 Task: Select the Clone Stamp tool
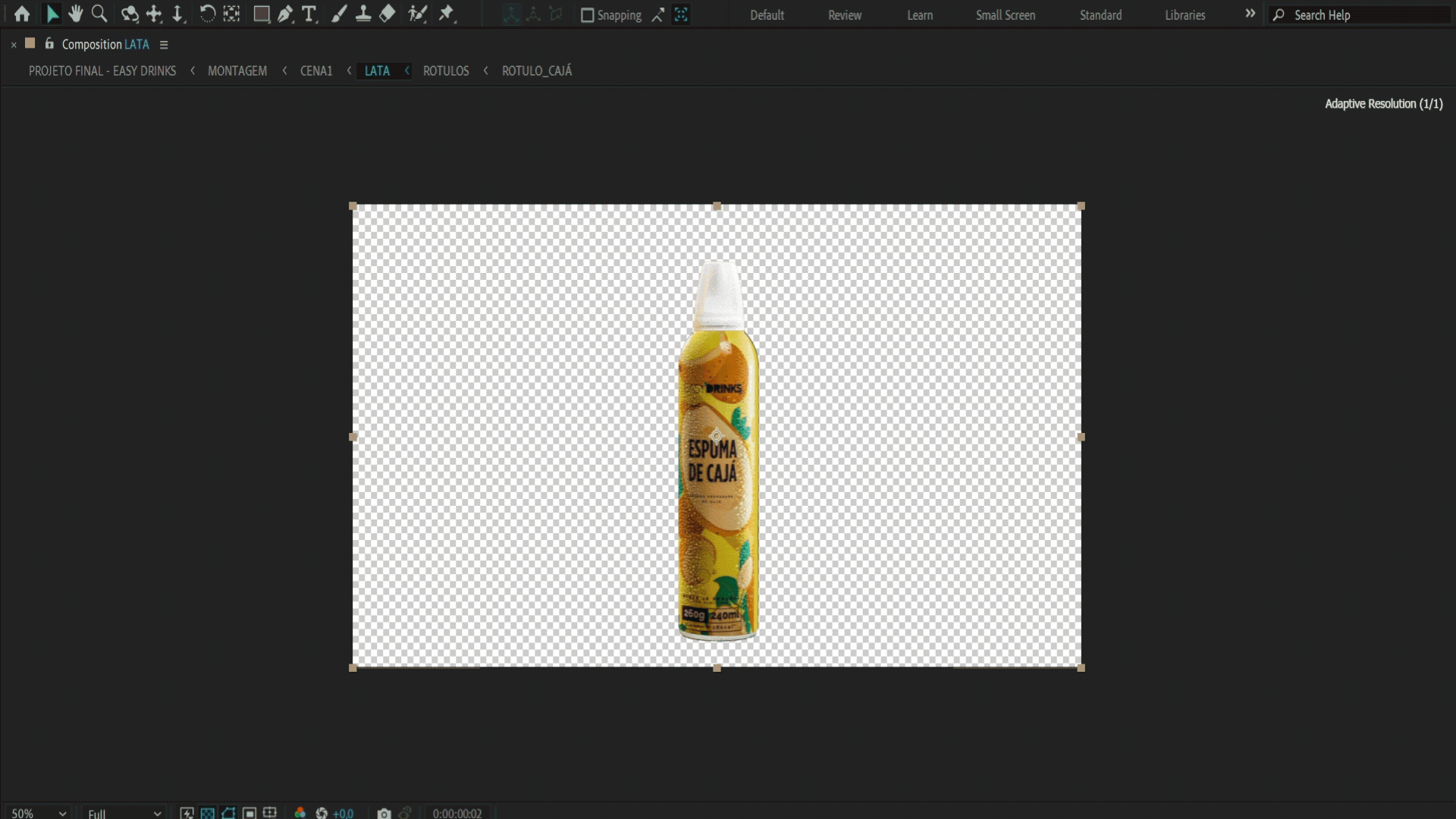(363, 14)
